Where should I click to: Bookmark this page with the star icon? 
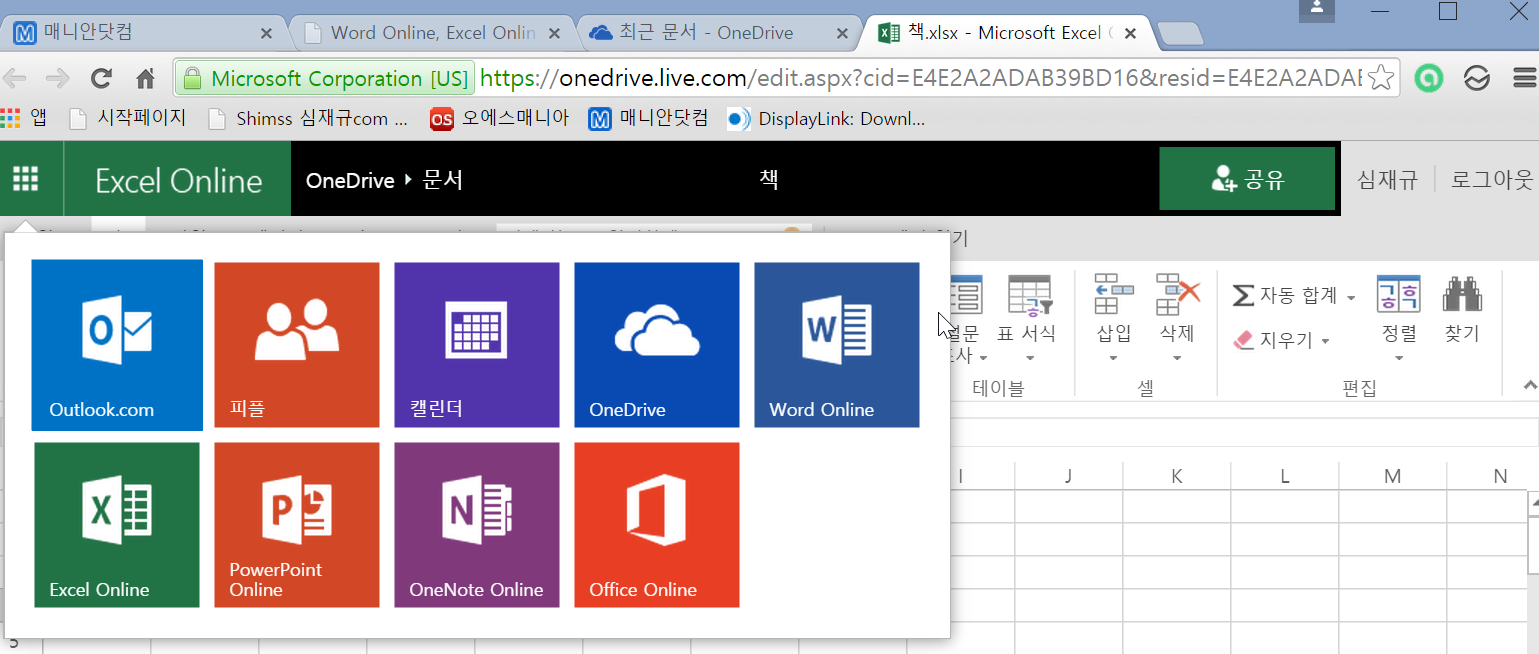click(x=1381, y=78)
